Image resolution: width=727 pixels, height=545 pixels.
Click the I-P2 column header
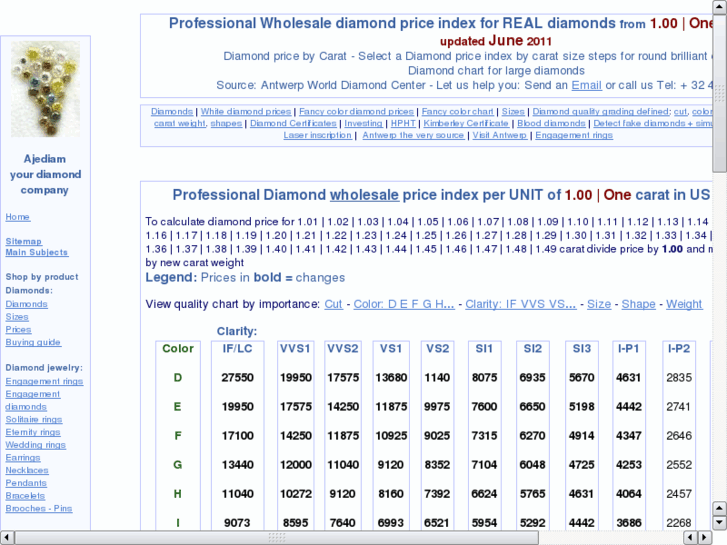pos(679,348)
